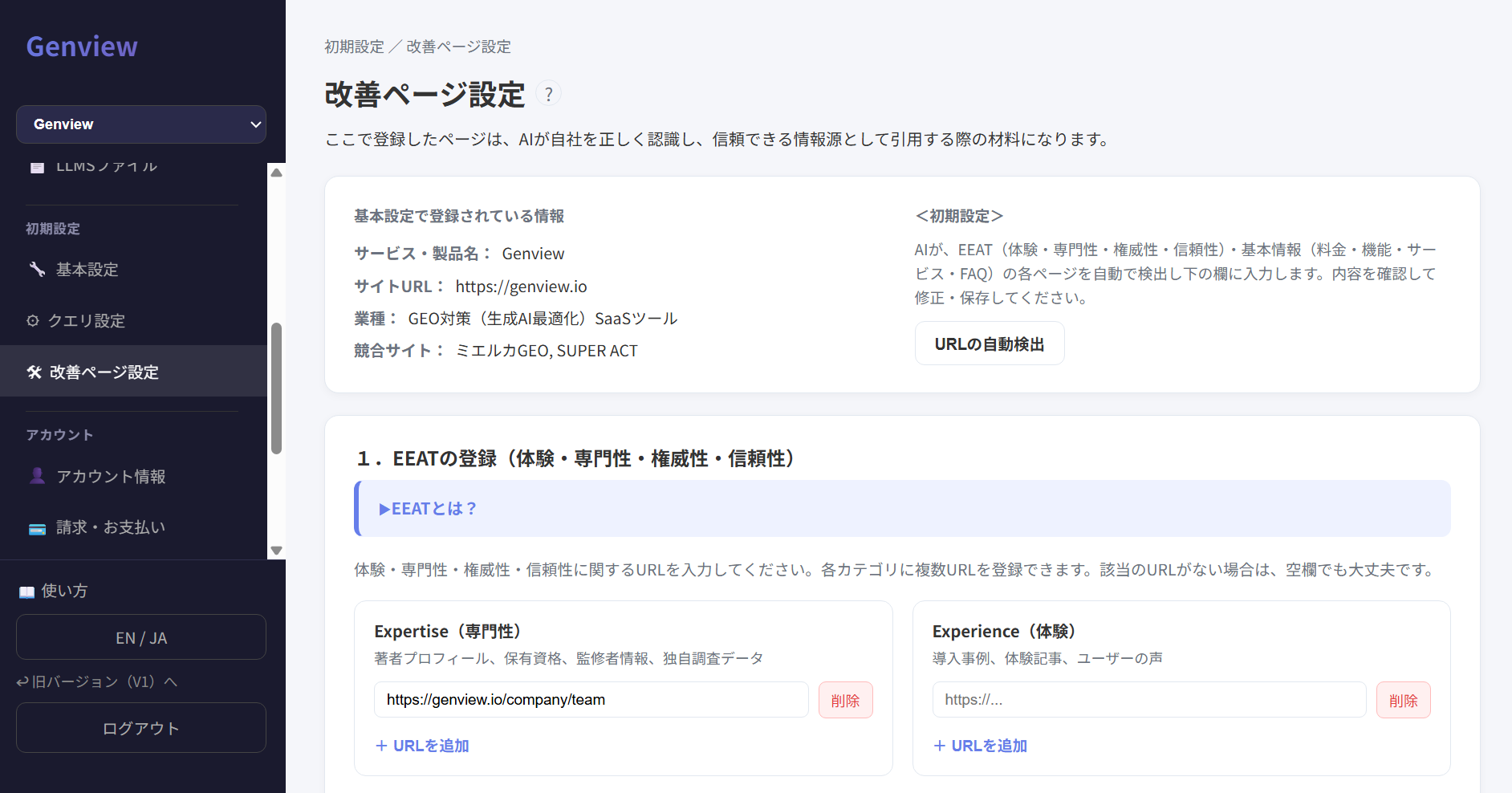Add URL under Experience（体験）
Viewport: 1512px width, 793px height.
(980, 746)
